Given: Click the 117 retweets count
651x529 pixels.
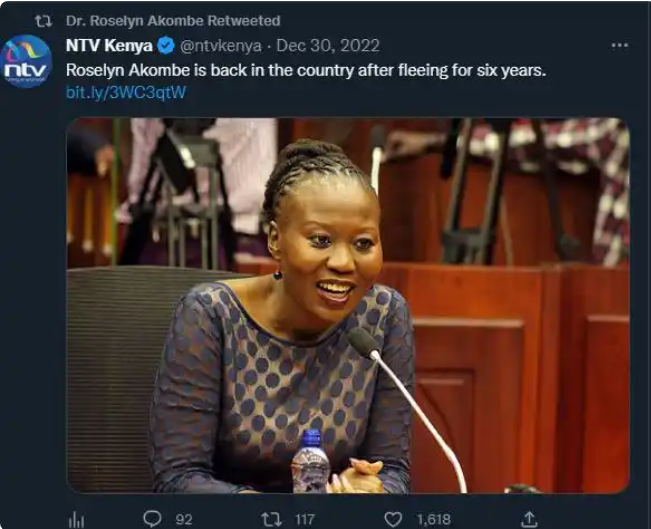Looking at the screenshot, I should pos(305,519).
